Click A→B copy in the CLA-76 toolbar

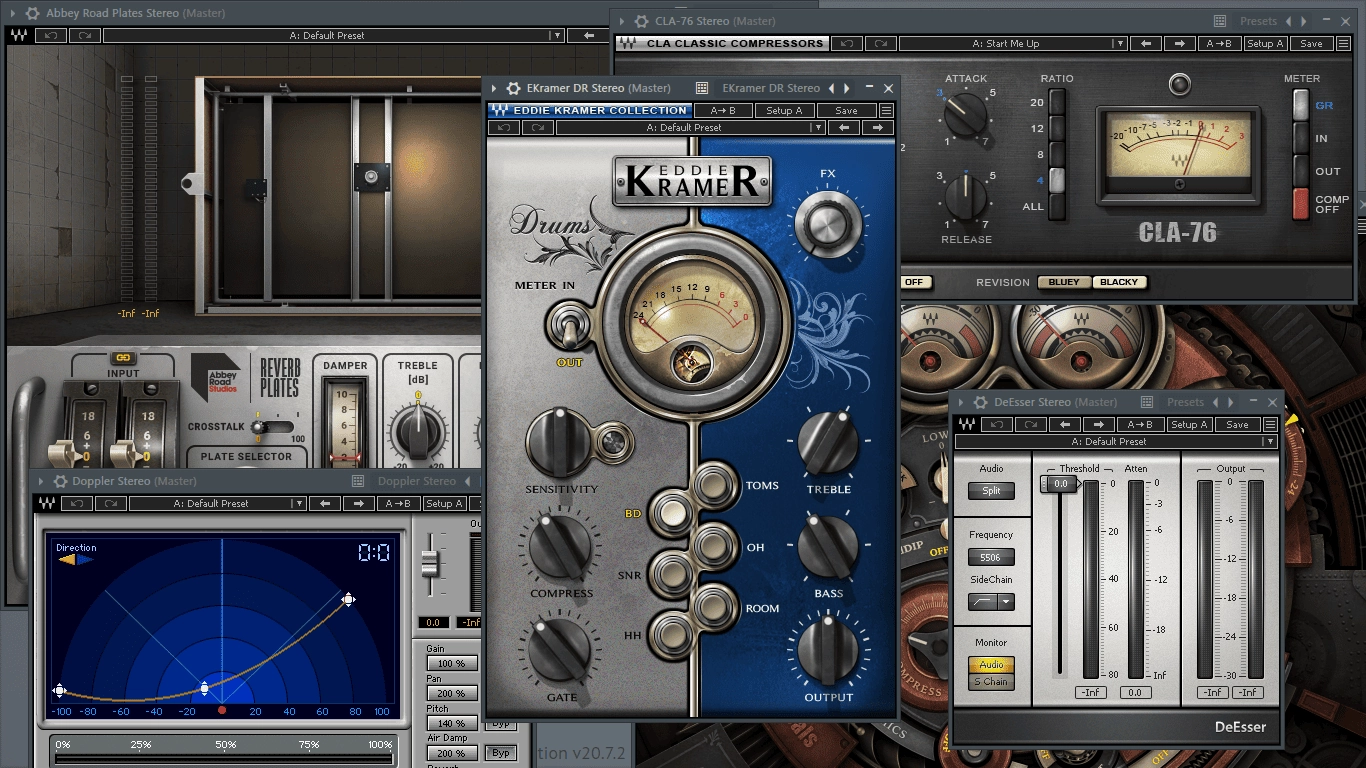[1220, 43]
